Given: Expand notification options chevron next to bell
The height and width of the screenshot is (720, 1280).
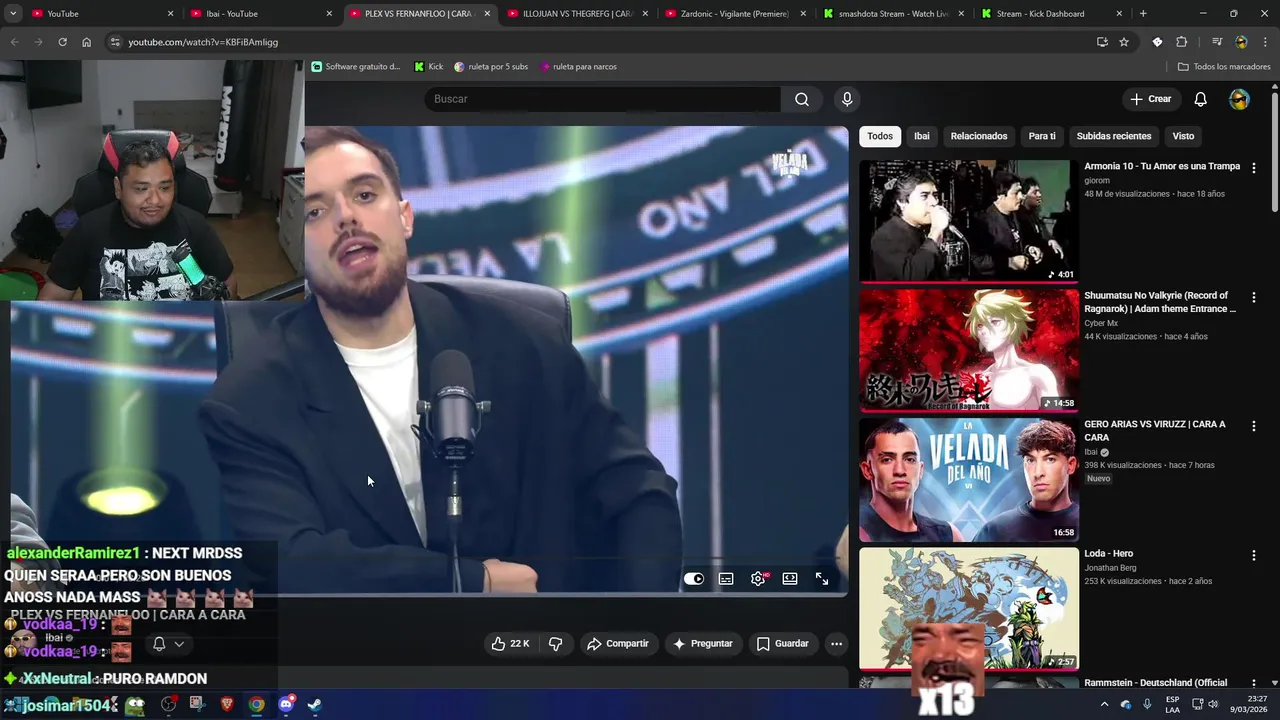Looking at the screenshot, I should coord(179,644).
